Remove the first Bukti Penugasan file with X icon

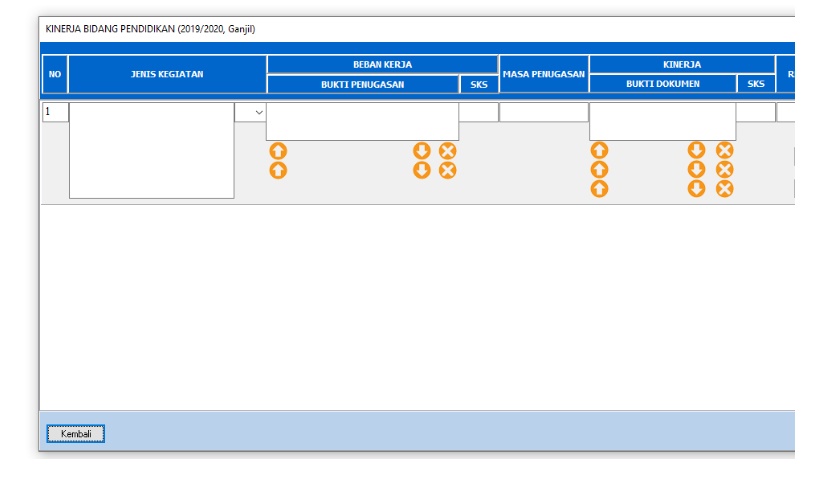click(x=448, y=151)
